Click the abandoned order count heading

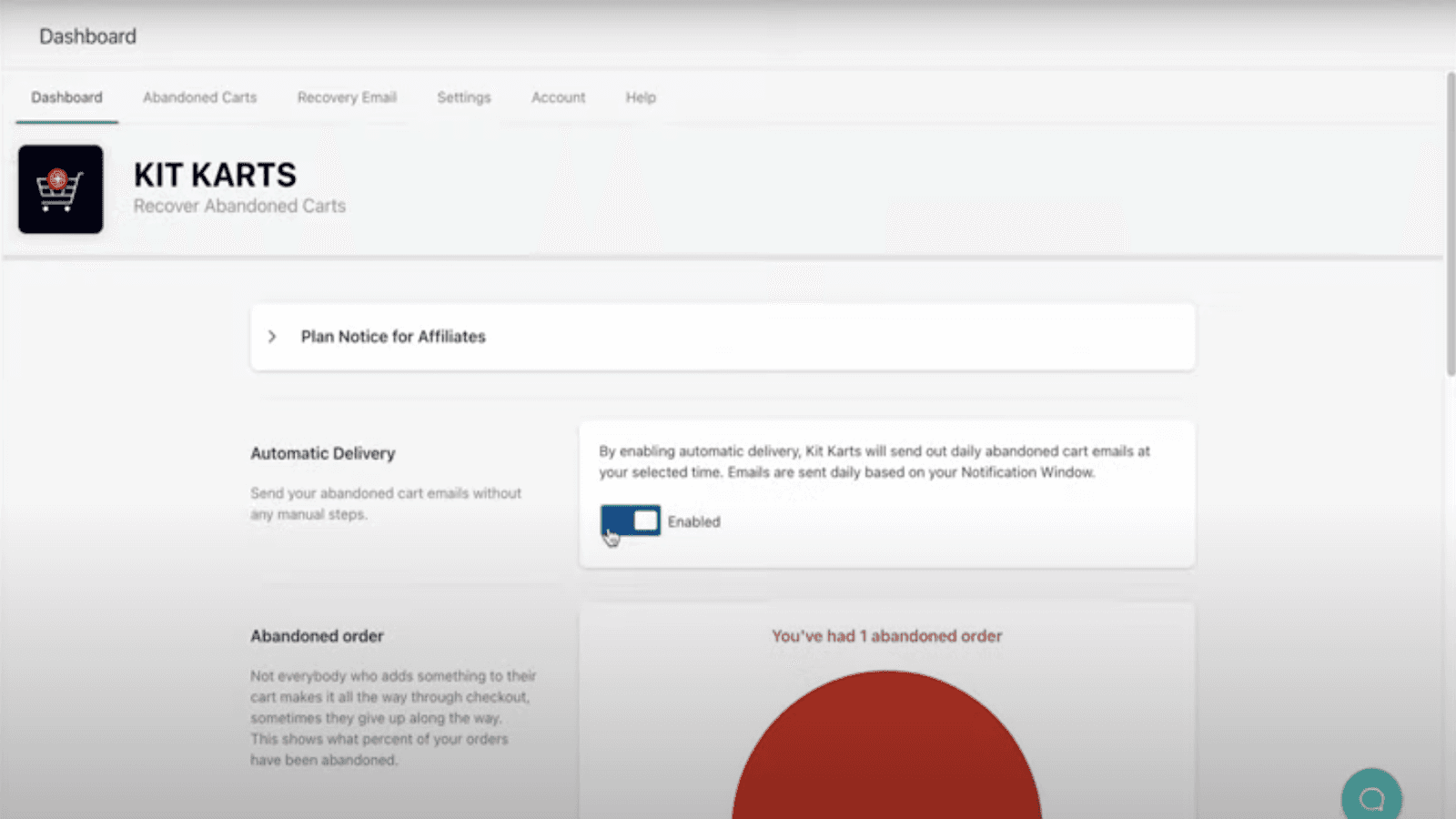tap(886, 636)
